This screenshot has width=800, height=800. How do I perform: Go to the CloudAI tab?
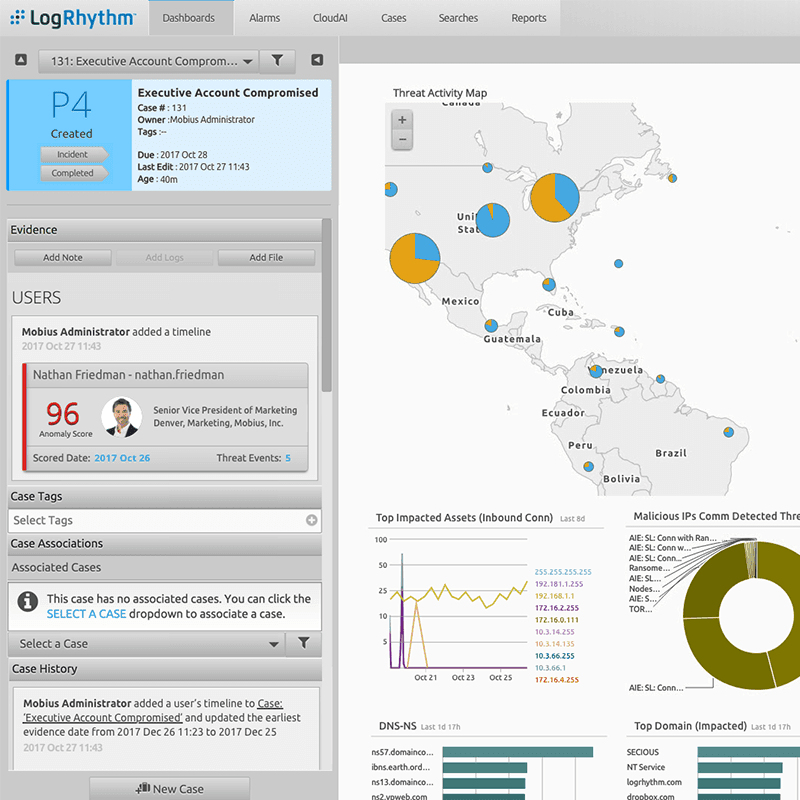tap(330, 18)
